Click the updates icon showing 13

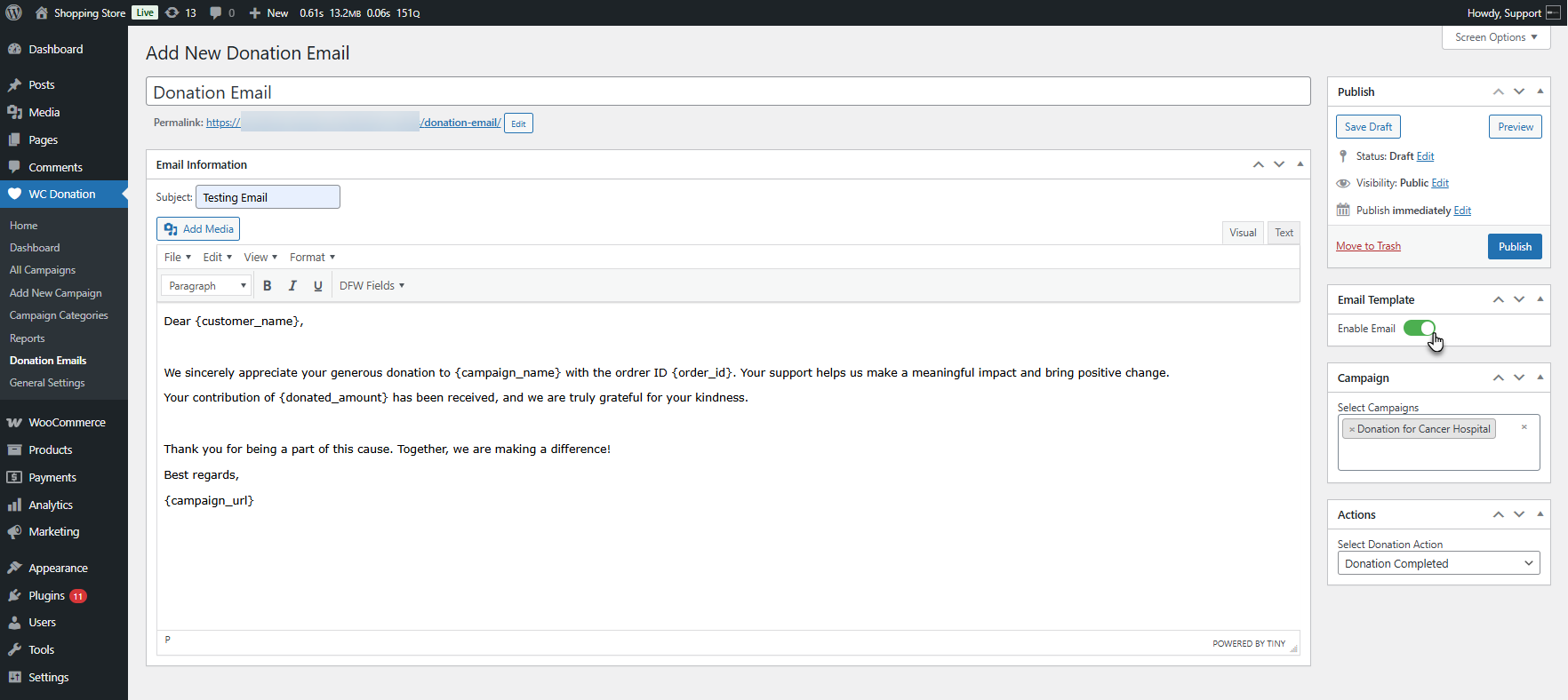coord(180,12)
